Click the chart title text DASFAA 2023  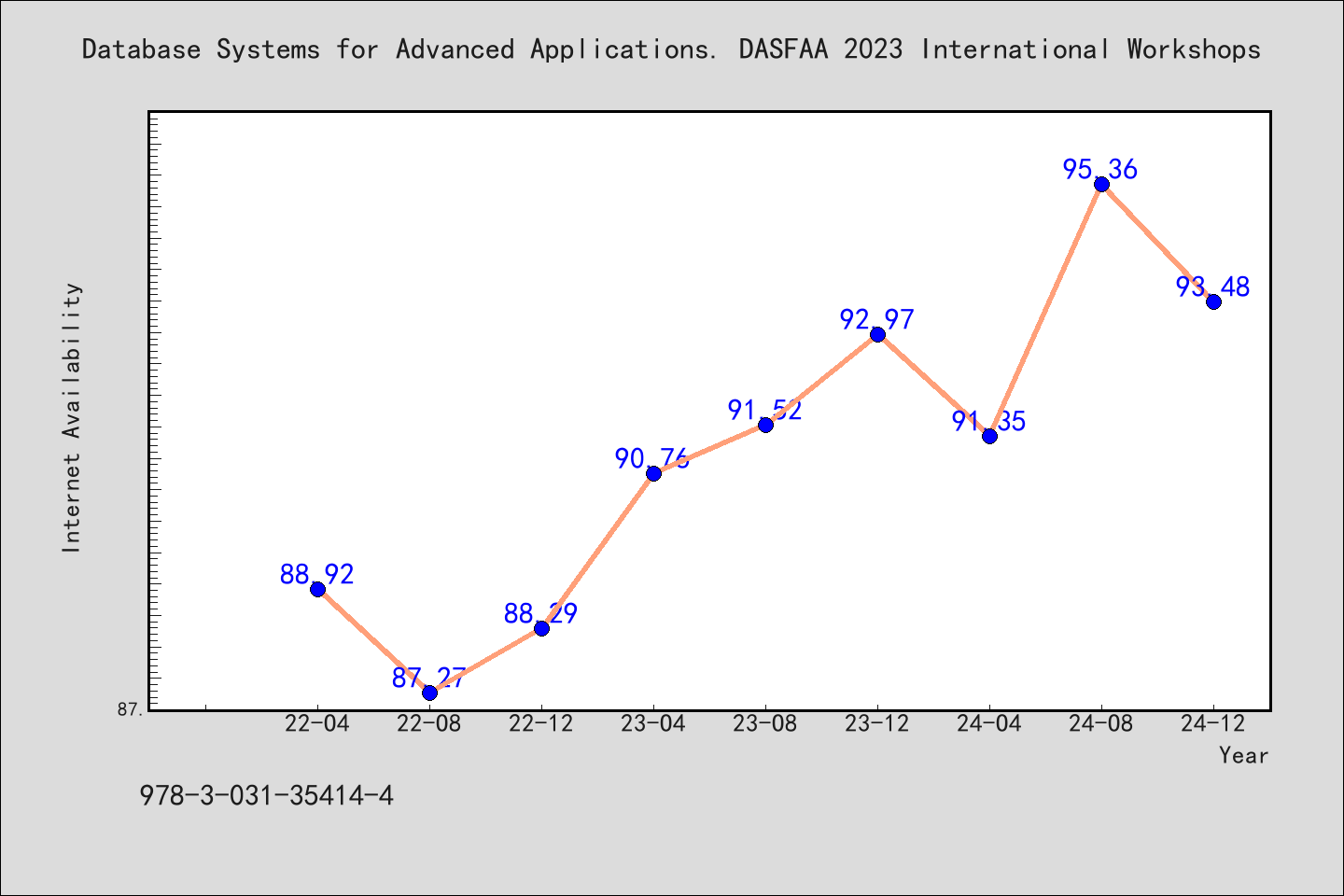tap(820, 49)
